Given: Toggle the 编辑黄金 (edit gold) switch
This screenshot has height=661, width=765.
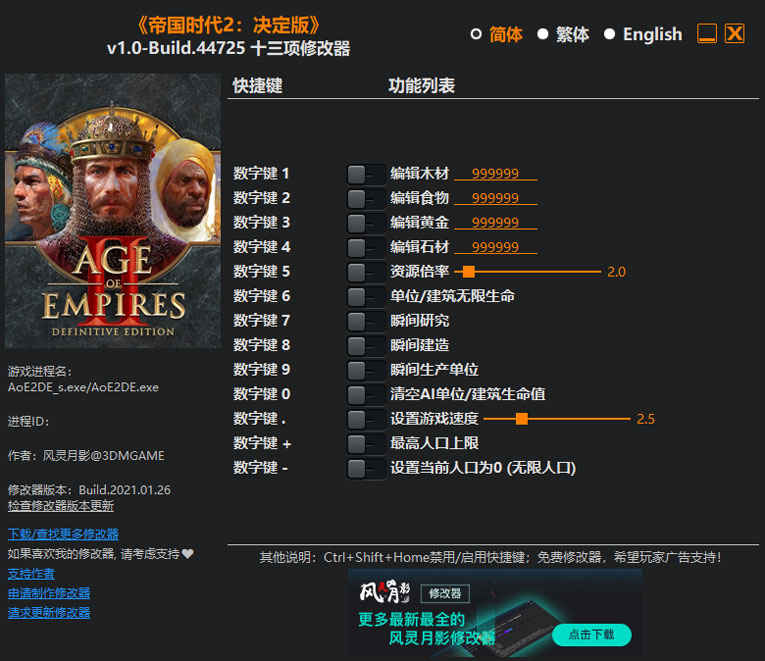Looking at the screenshot, I should point(365,223).
